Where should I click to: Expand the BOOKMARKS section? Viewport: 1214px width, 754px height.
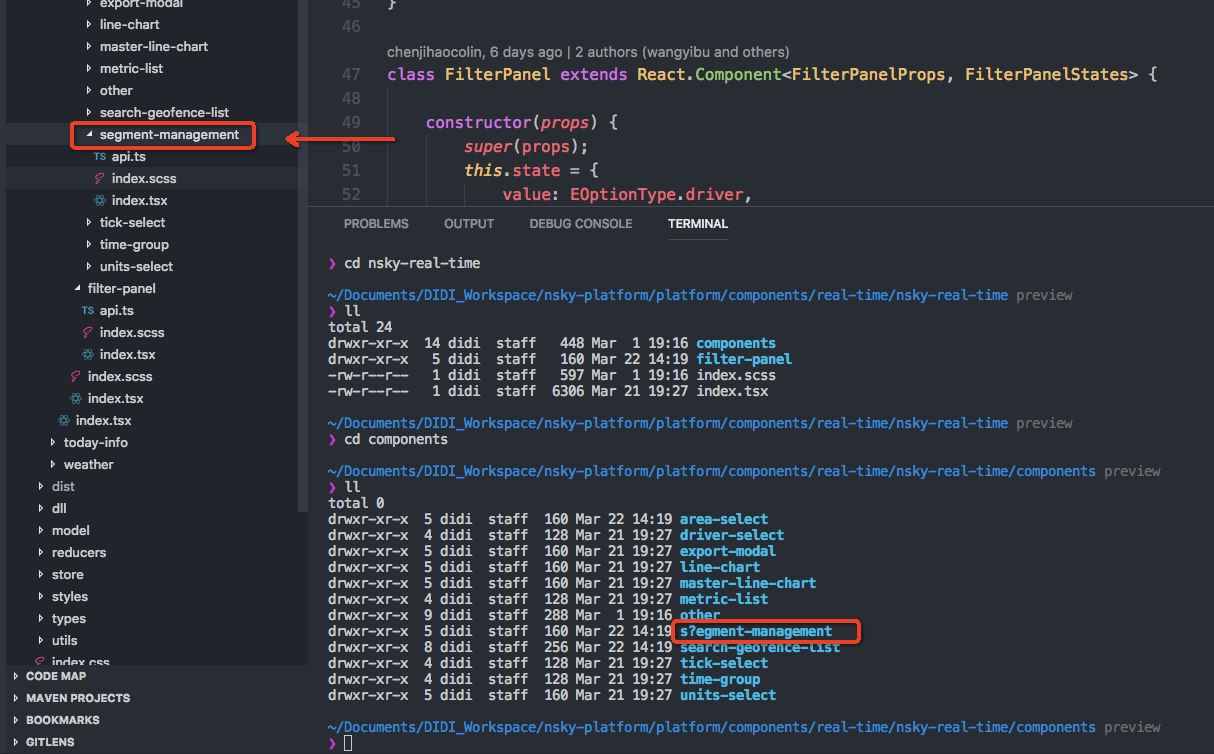[x=16, y=720]
